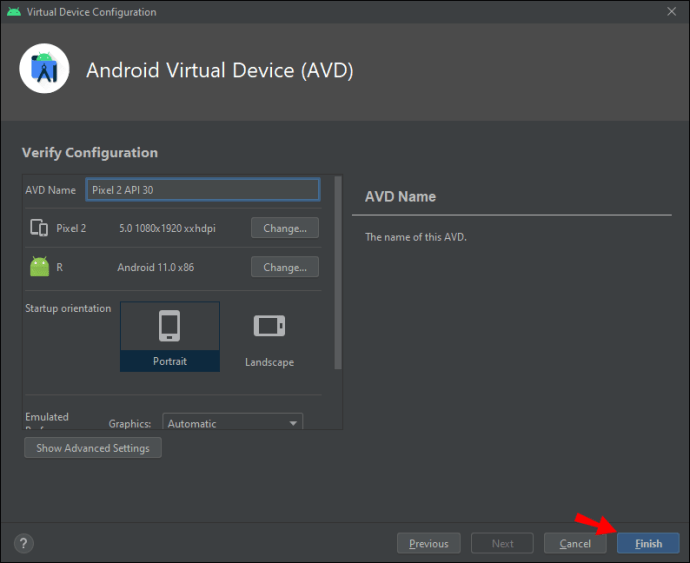690x563 pixels.
Task: Click the 'Graphics:' label
Action: click(130, 423)
